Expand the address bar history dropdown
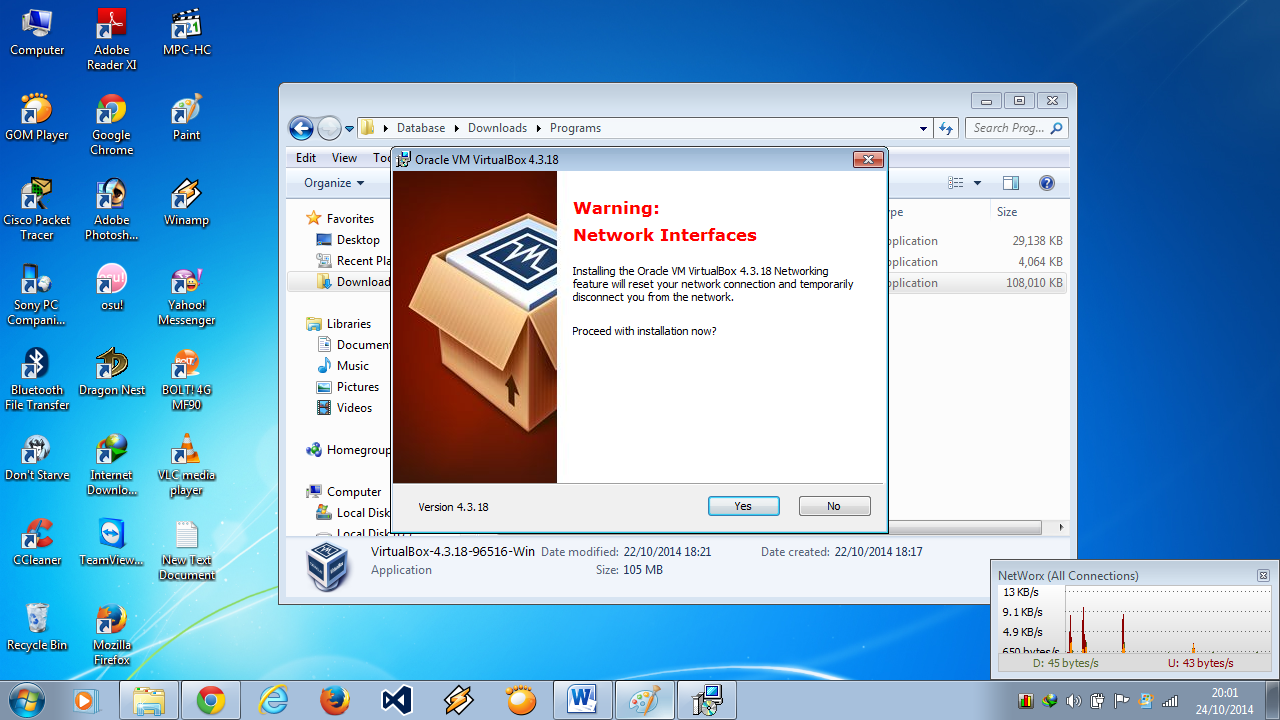Viewport: 1280px width, 720px height. pyautogui.click(x=923, y=128)
